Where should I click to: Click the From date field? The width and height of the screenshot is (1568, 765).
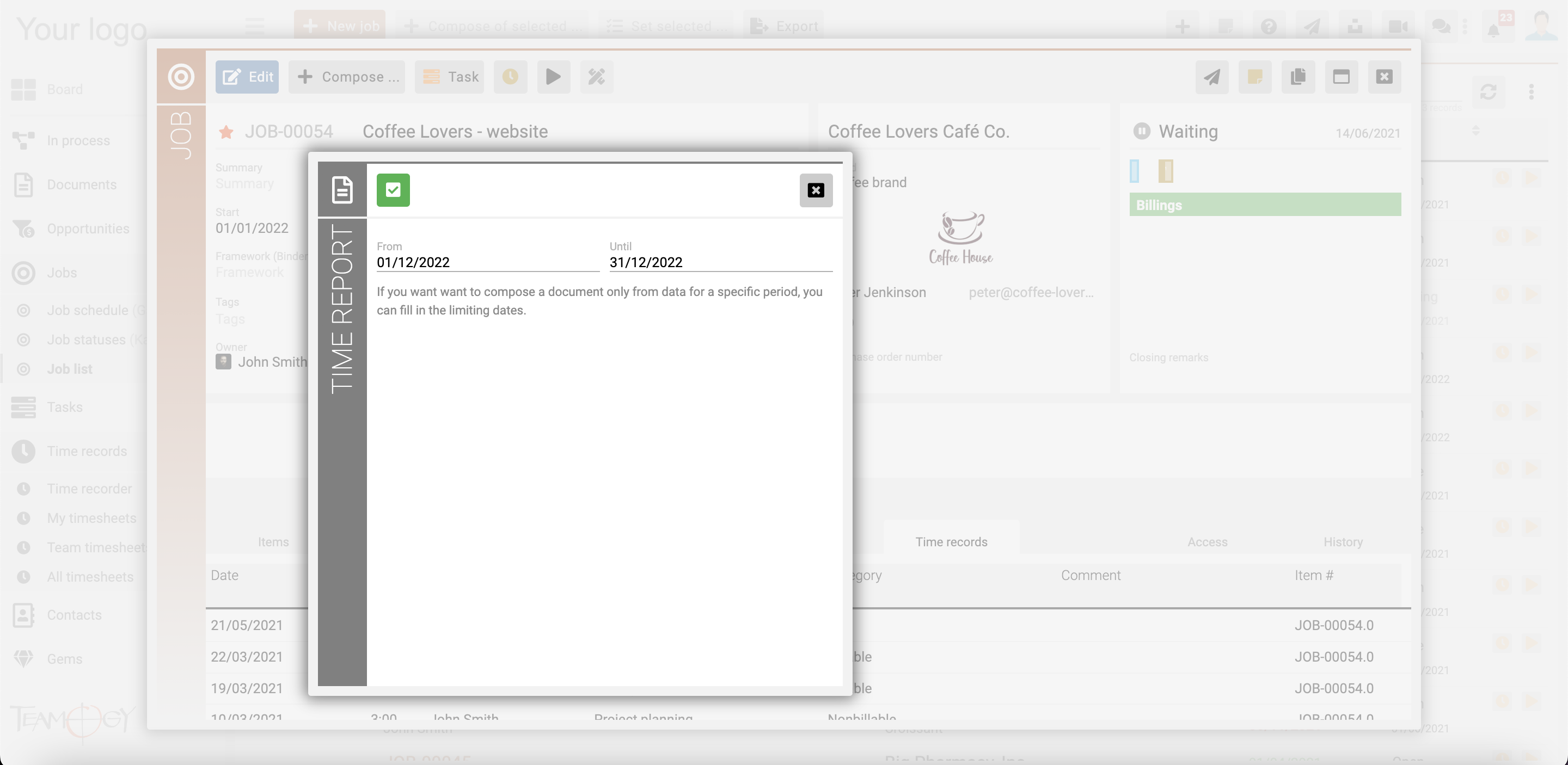click(488, 262)
